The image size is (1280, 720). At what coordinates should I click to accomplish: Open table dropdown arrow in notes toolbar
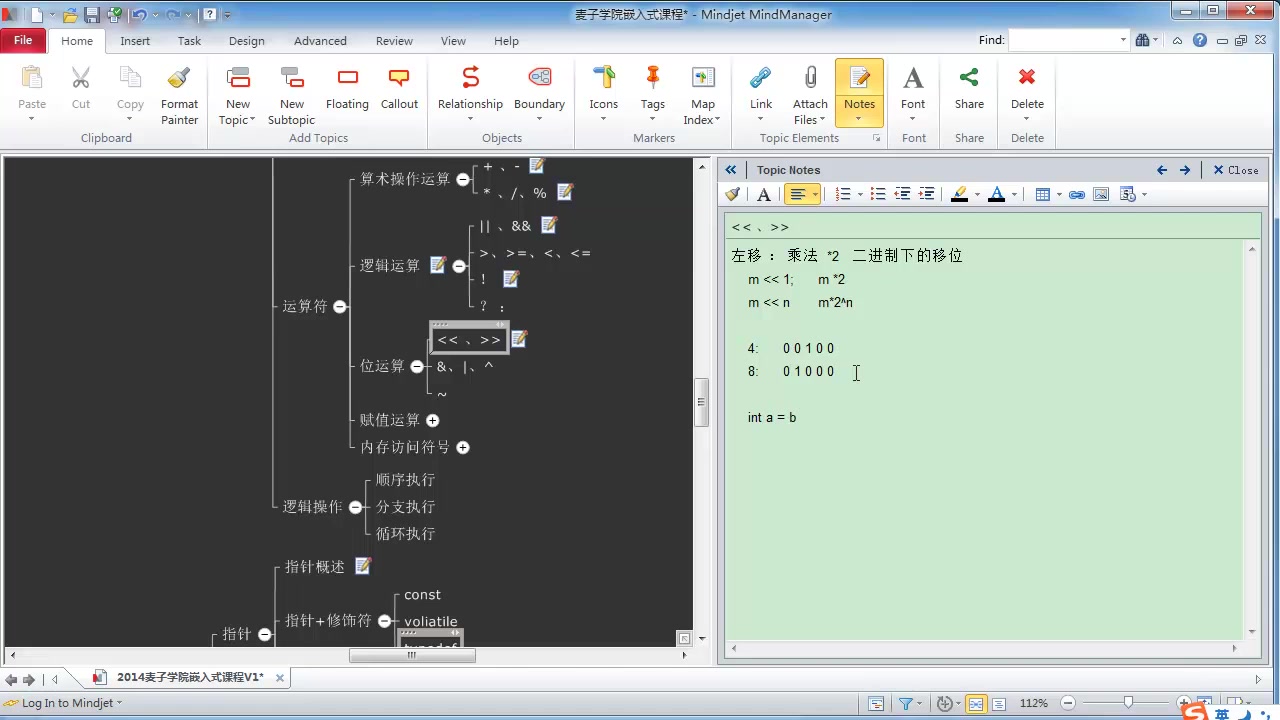pyautogui.click(x=1058, y=195)
